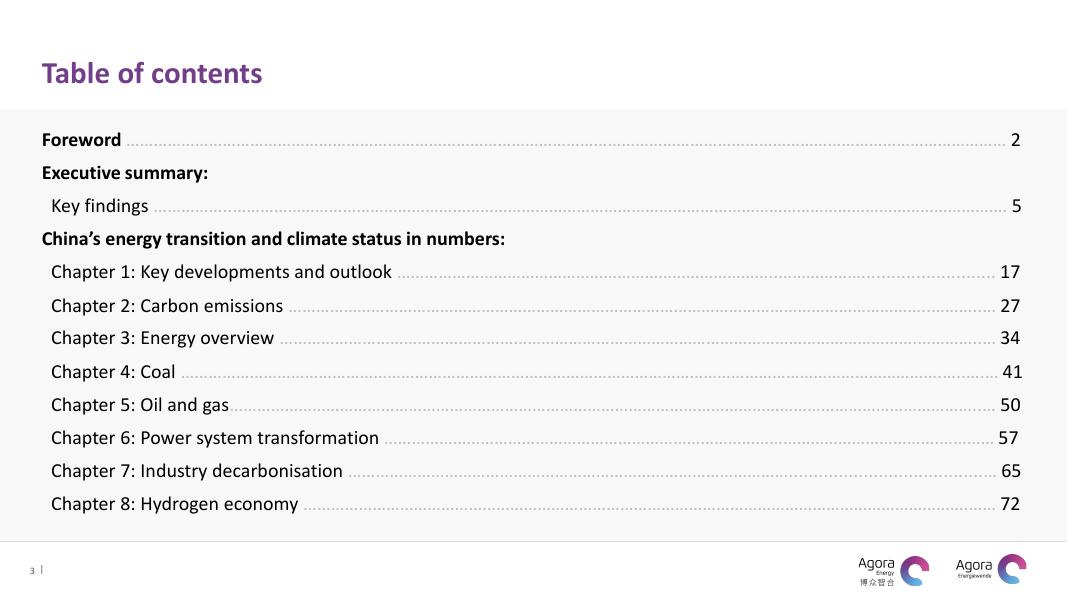Jump to Chapter 8: Hydrogen economy

pos(174,504)
